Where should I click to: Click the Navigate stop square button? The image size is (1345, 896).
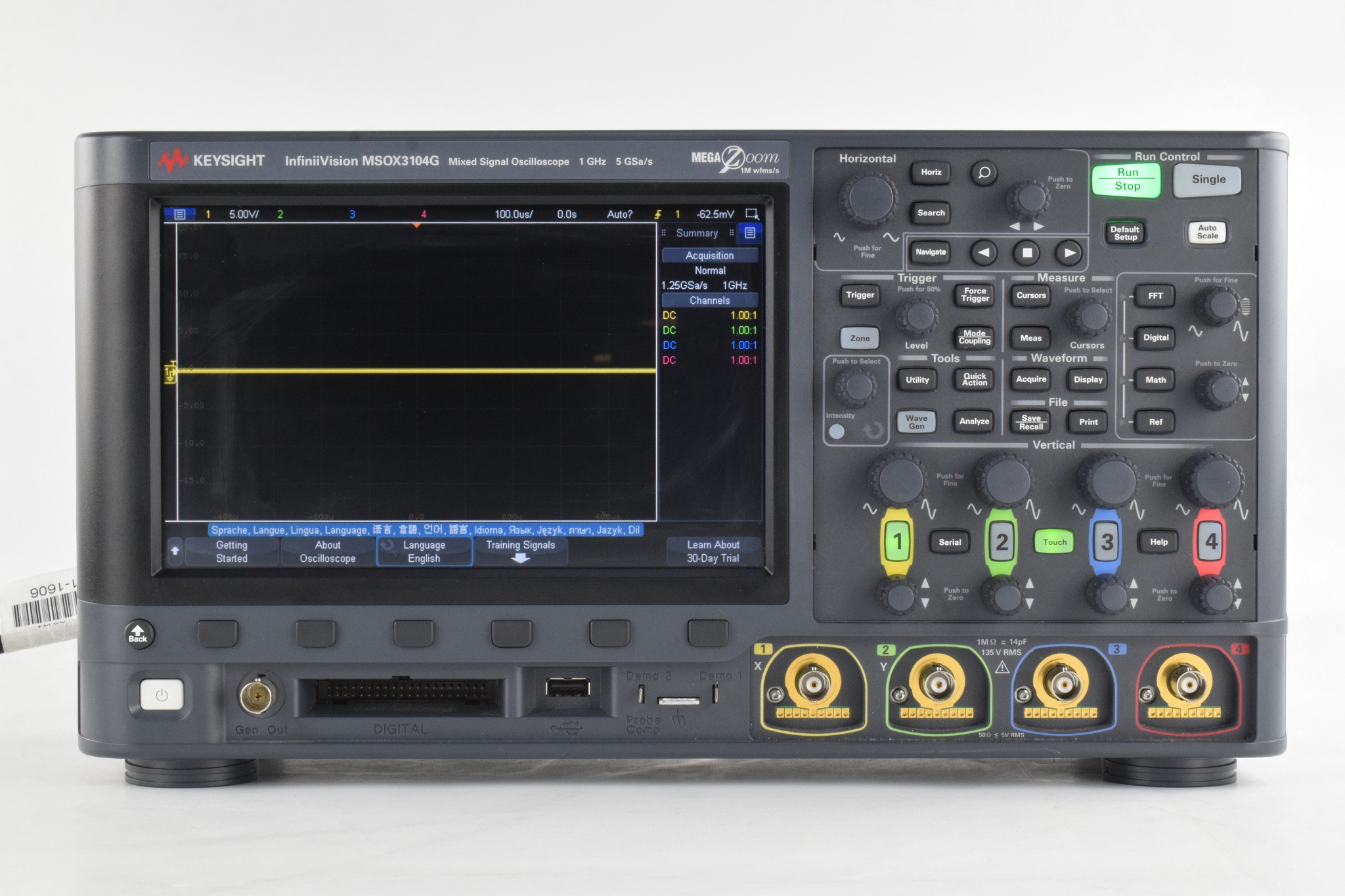pyautogui.click(x=1027, y=253)
